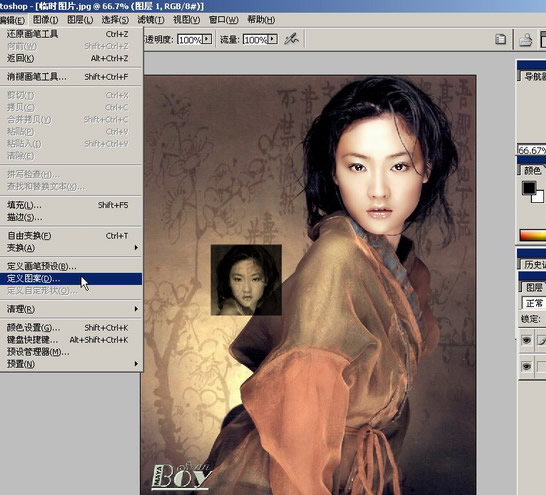Open the 滤镜(T) menu
Image resolution: width=546 pixels, height=495 pixels.
click(x=151, y=20)
